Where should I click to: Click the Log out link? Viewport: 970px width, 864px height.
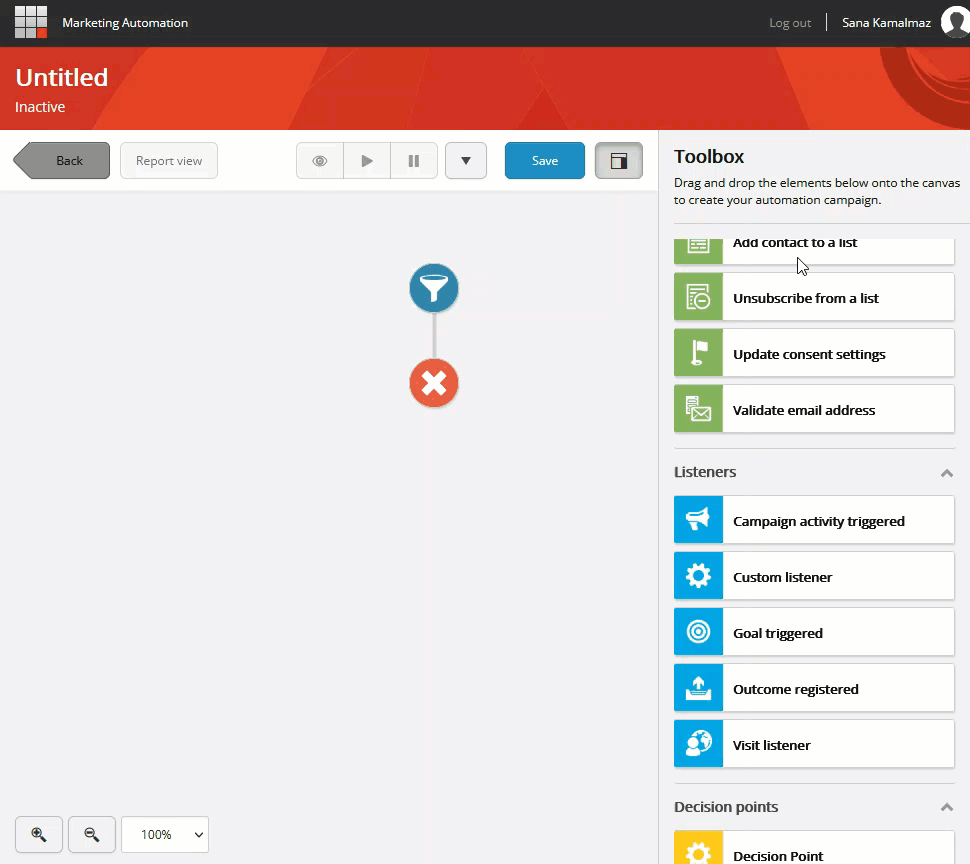coord(790,23)
